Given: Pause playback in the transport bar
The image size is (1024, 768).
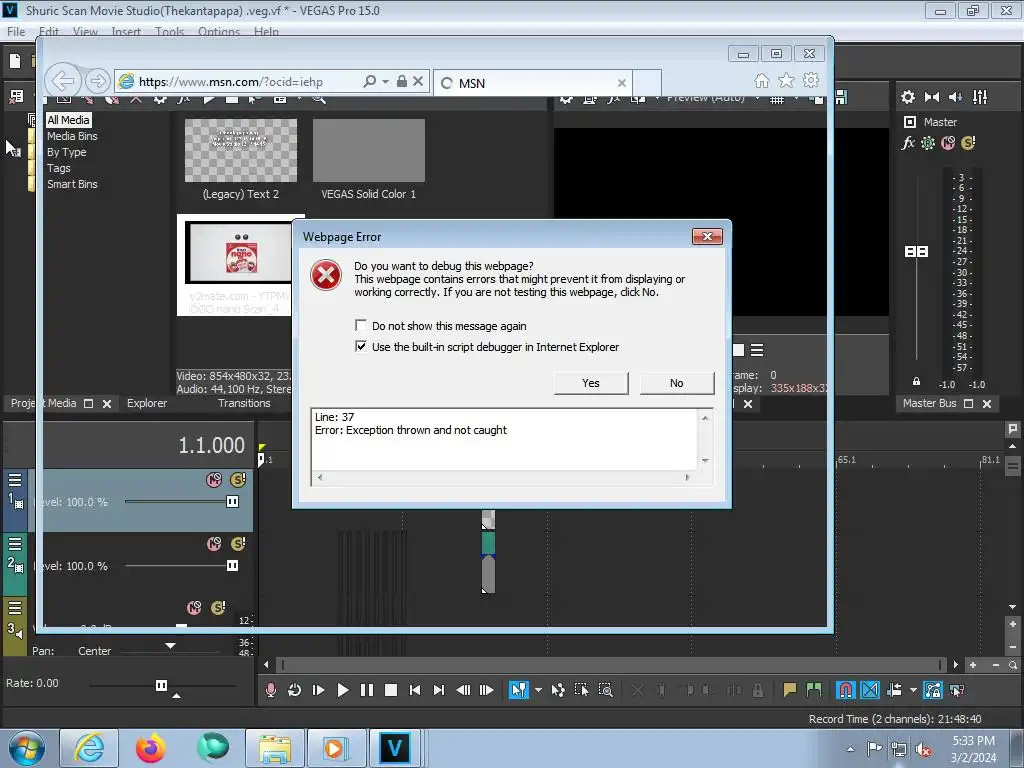Looking at the screenshot, I should coord(366,690).
